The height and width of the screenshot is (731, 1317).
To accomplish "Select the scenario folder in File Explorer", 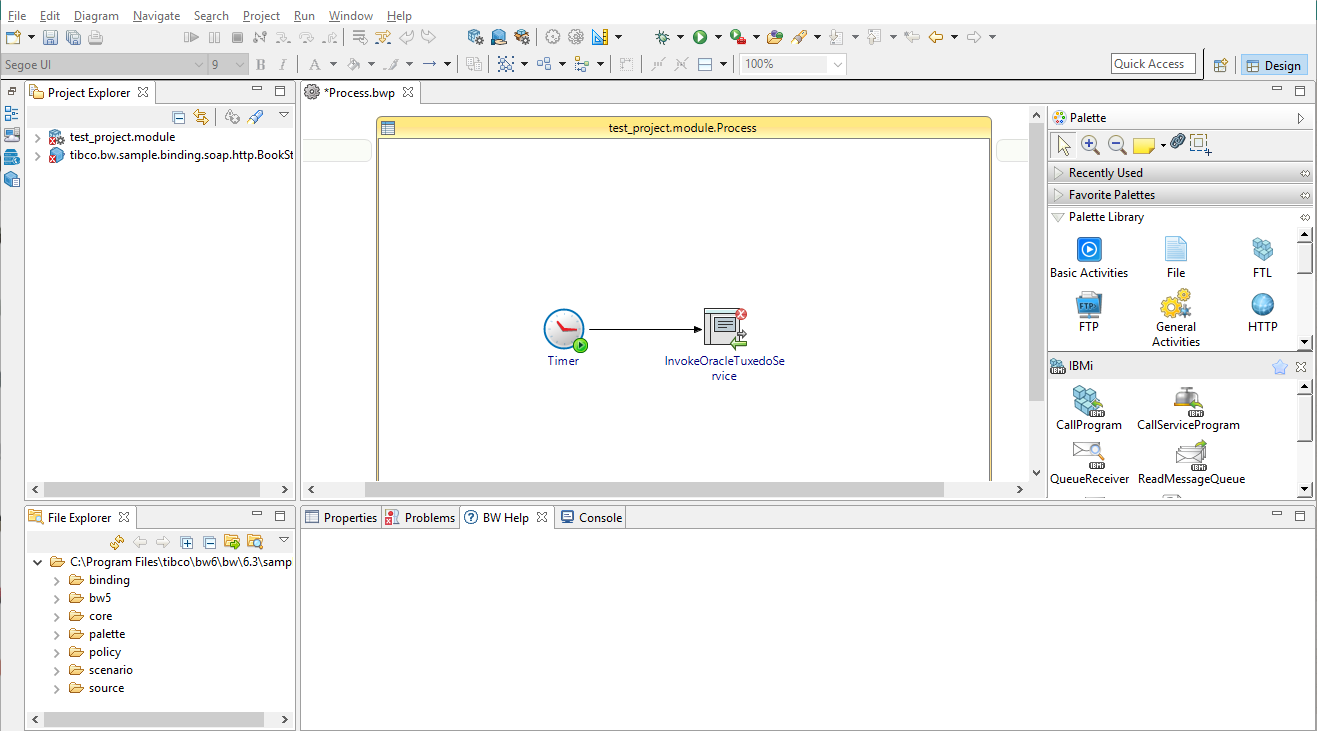I will click(x=111, y=670).
